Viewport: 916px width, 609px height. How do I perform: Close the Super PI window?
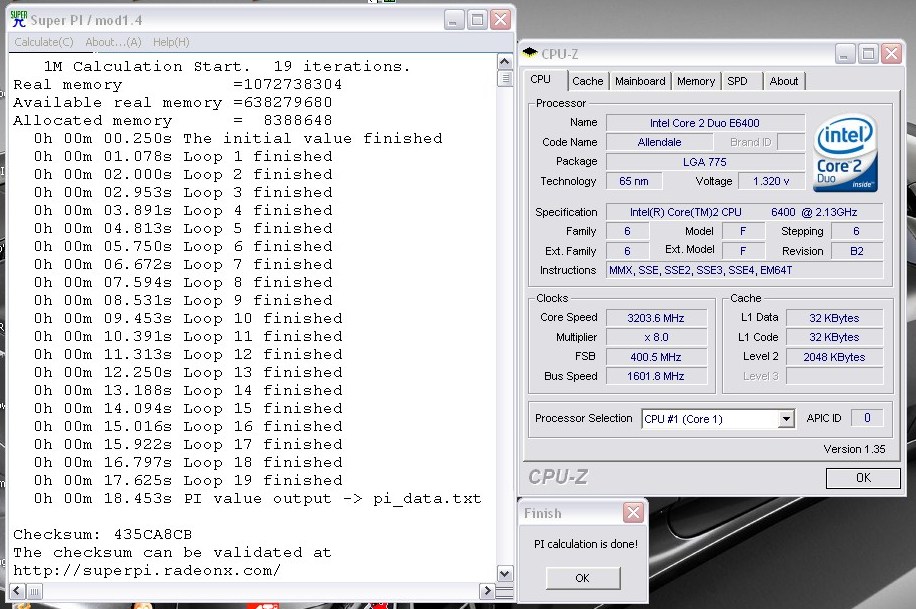(501, 20)
